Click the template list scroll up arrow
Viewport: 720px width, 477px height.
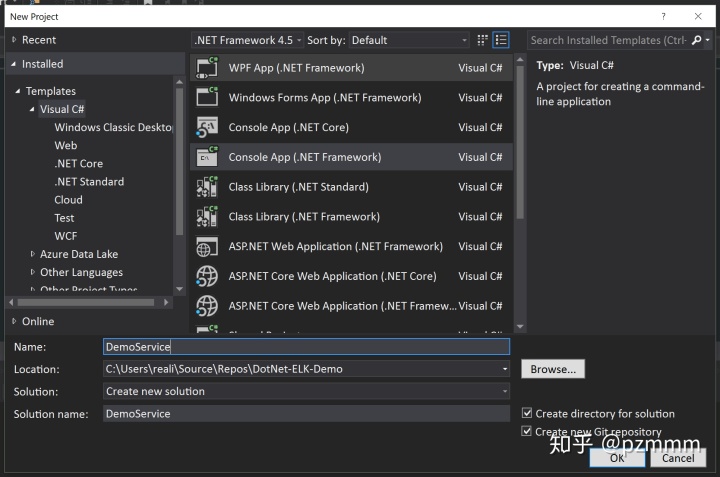520,60
